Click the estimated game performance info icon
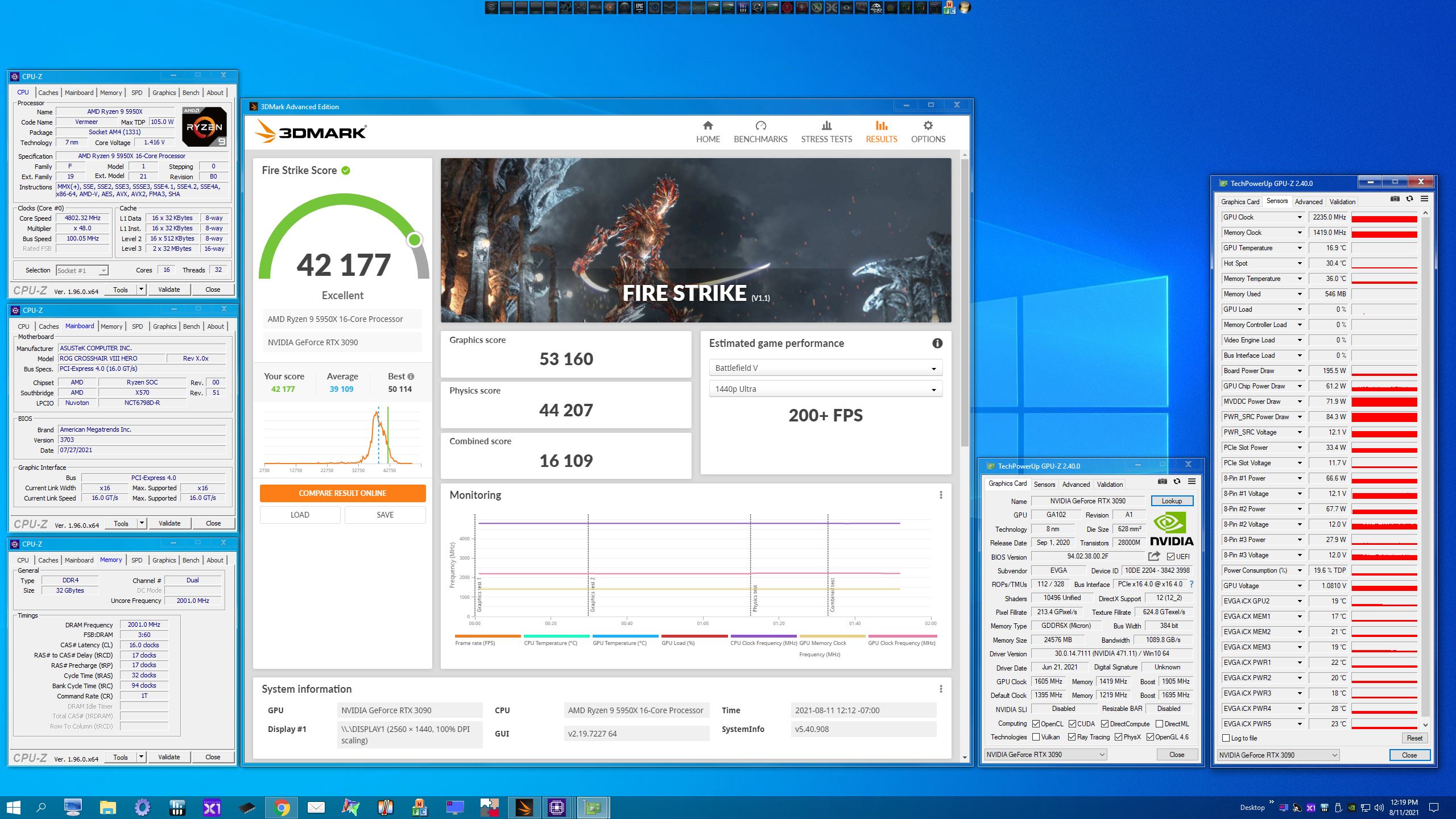Viewport: 1456px width, 819px height. point(937,343)
